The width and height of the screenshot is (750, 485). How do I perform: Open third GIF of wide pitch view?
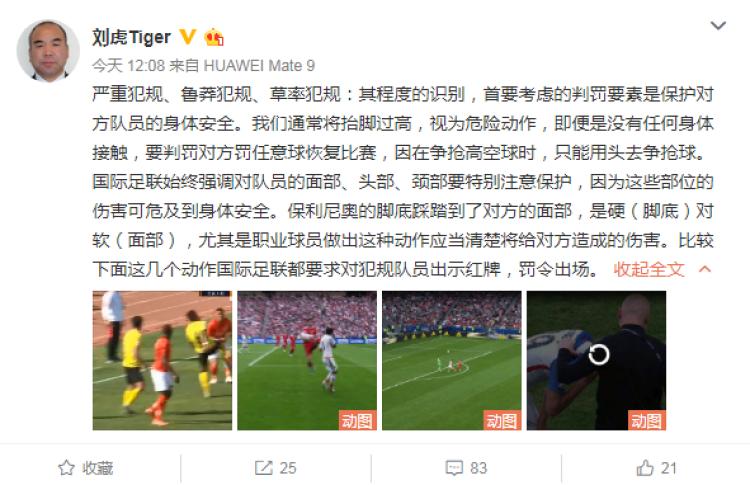[452, 360]
